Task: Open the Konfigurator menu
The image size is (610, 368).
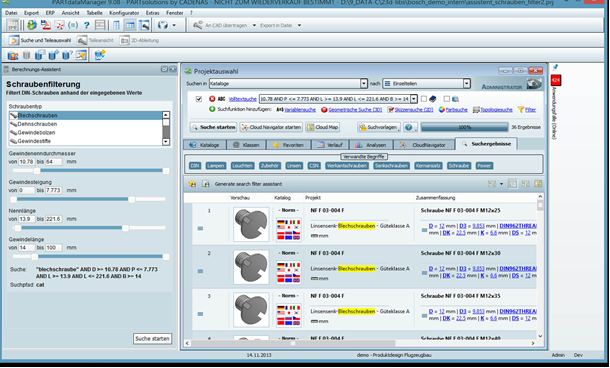Action: tap(124, 13)
